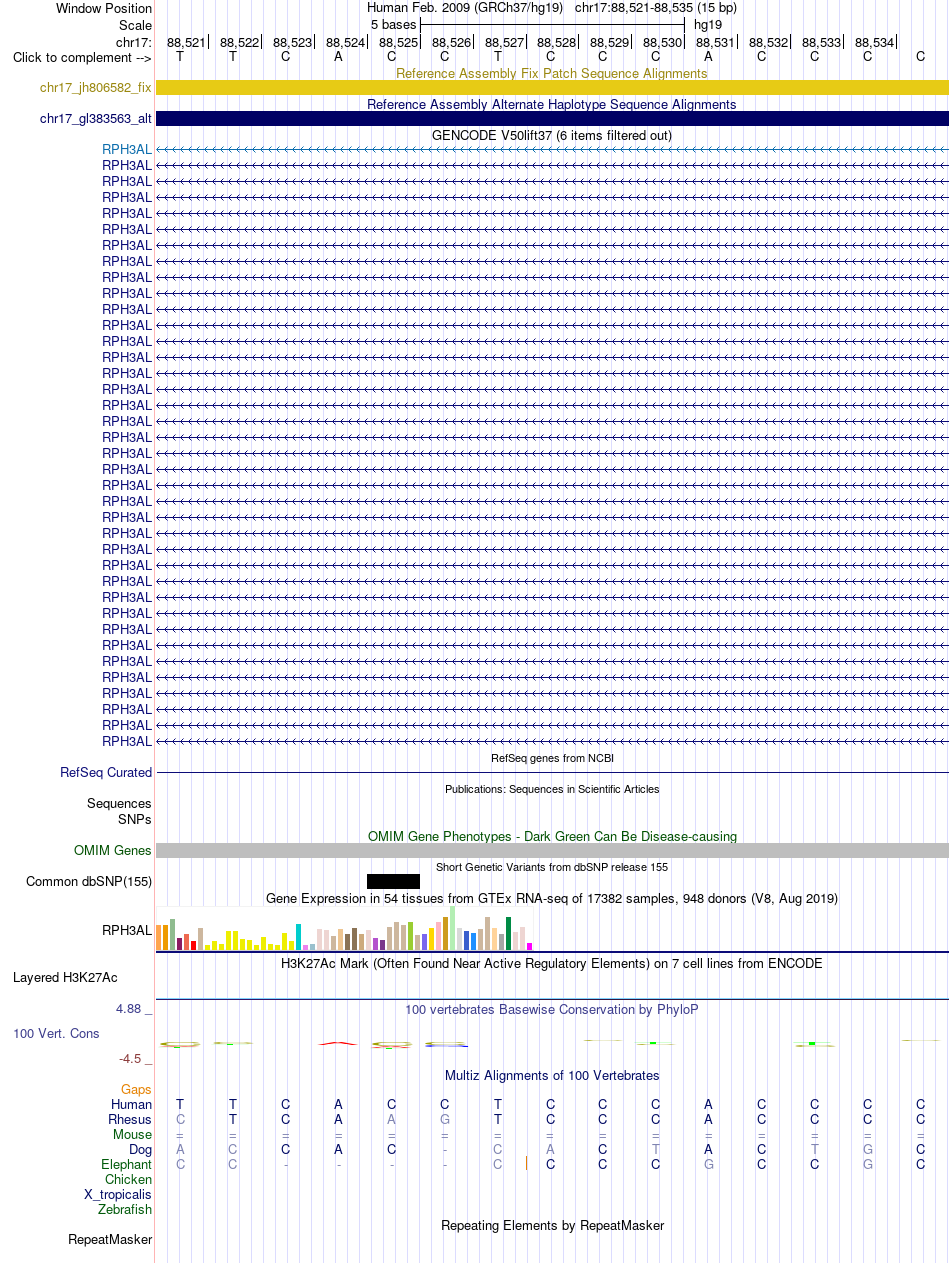Open the GTEx 'Gene Expression in 54 tissues' title
This screenshot has height=1263, width=950.
pyautogui.click(x=552, y=899)
